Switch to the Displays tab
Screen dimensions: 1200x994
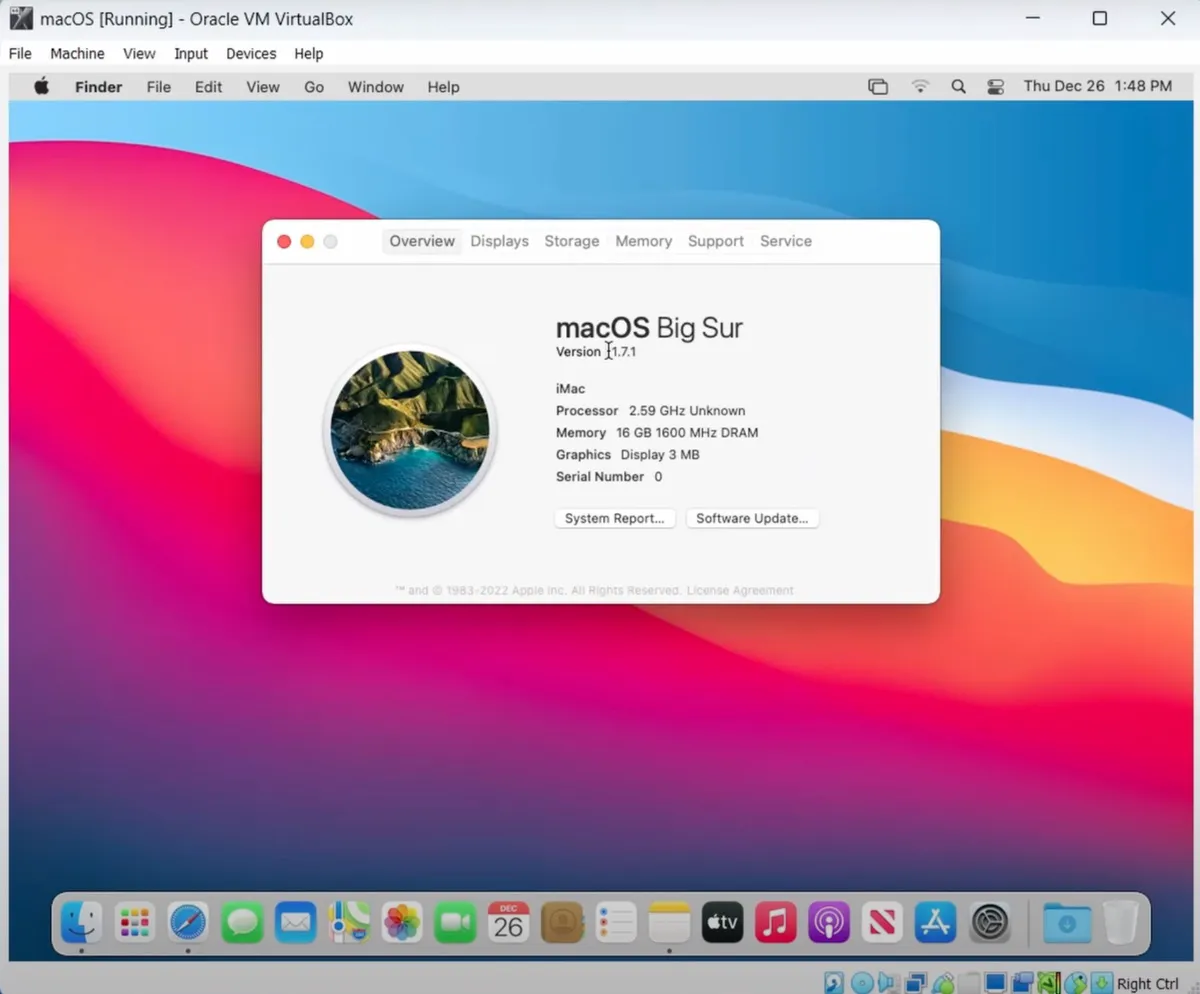click(x=499, y=241)
